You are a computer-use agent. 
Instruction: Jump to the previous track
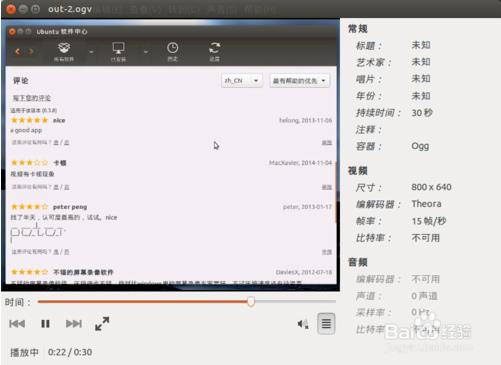point(17,324)
